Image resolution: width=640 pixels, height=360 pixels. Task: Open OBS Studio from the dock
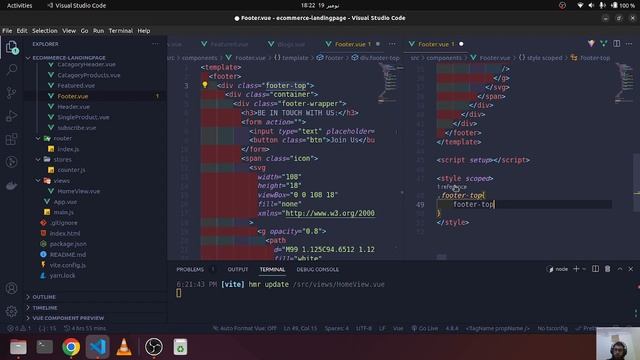pyautogui.click(x=154, y=347)
